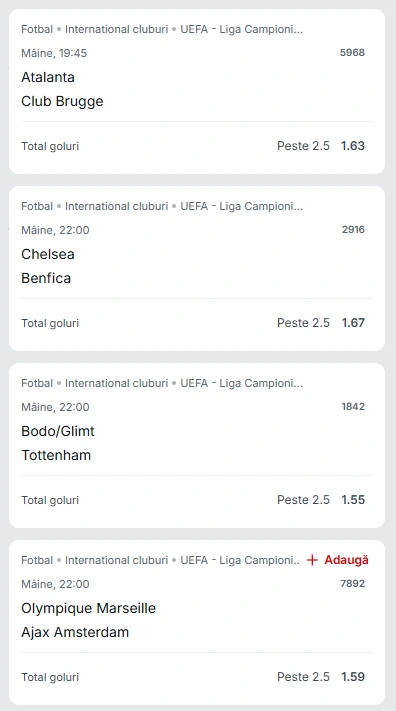Click event code 5968

point(352,53)
